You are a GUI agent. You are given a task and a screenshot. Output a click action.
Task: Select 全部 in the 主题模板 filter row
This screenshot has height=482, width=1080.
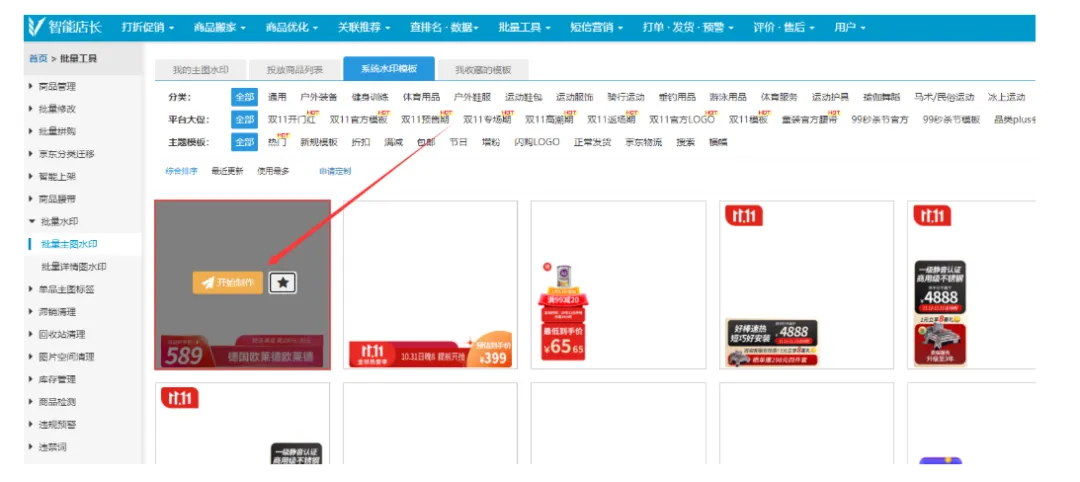[245, 143]
